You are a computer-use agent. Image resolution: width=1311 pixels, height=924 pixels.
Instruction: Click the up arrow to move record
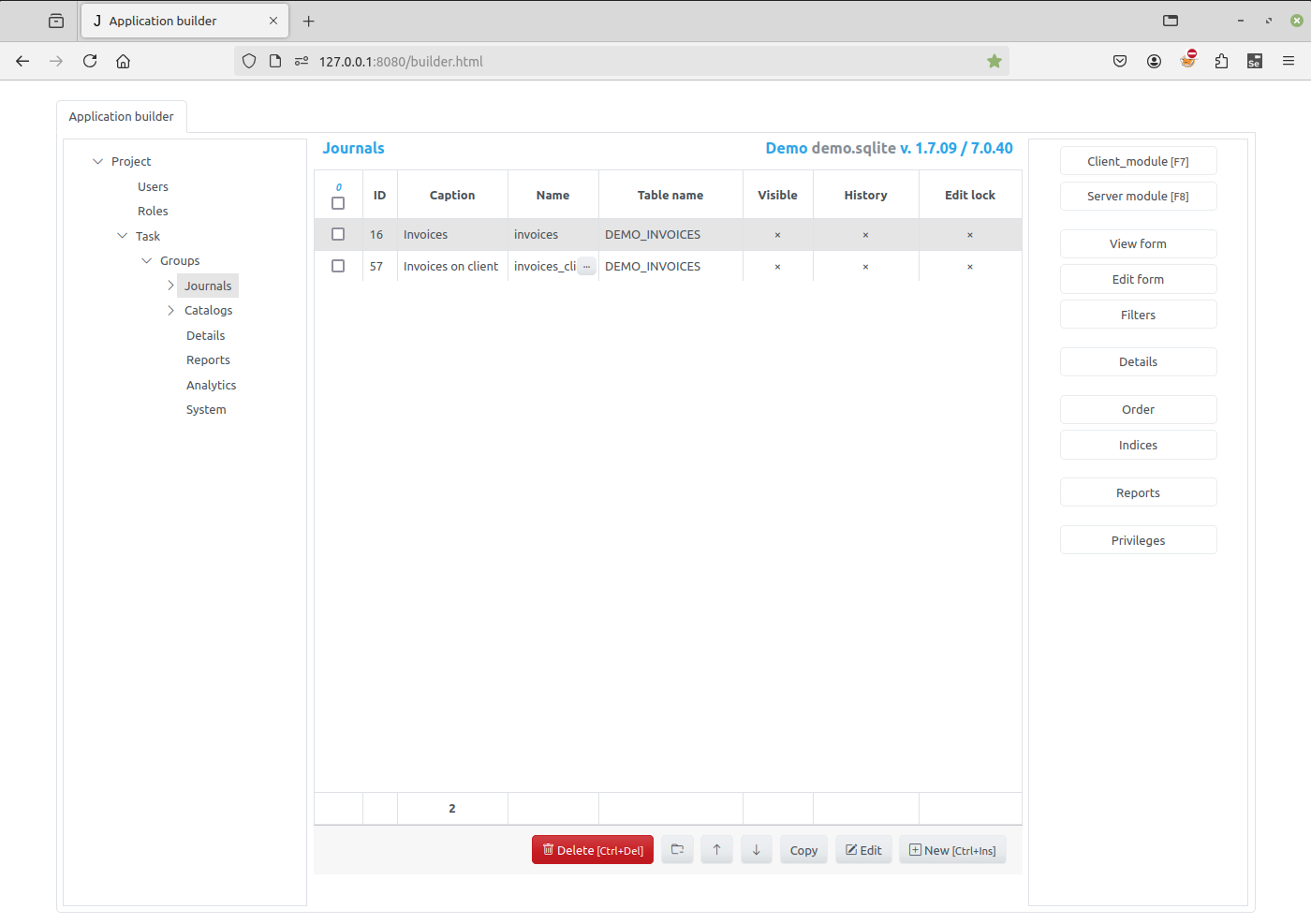716,849
